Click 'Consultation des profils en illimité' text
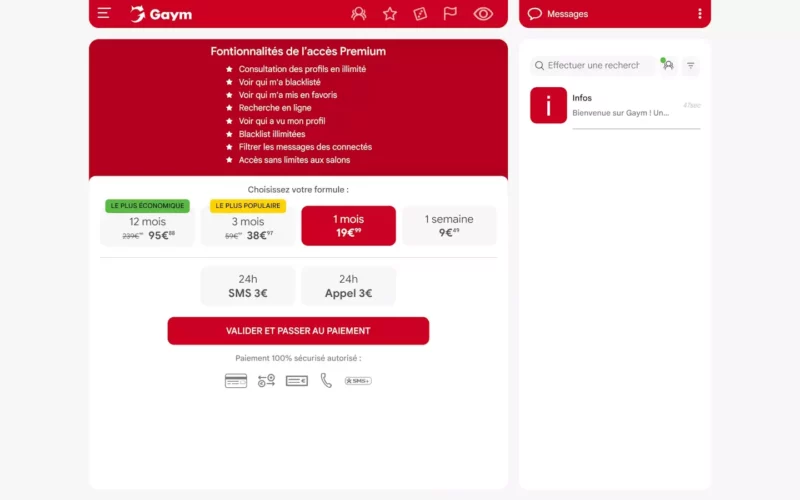 tap(302, 69)
